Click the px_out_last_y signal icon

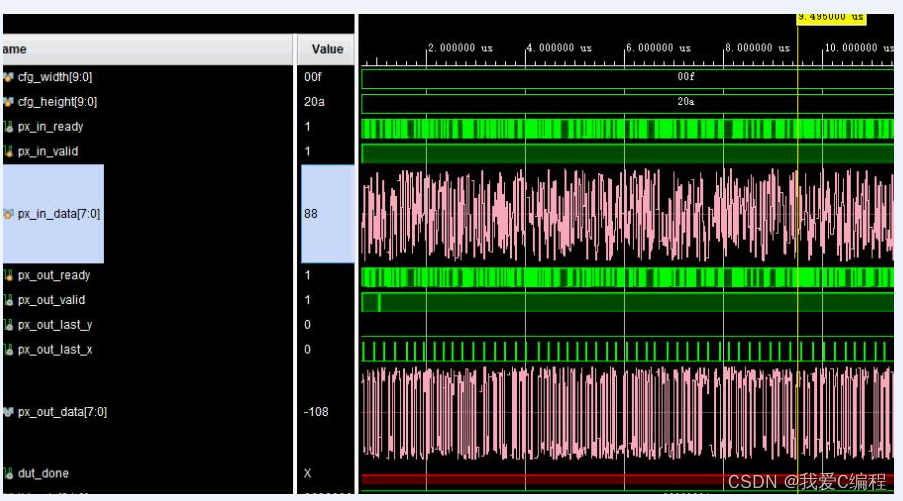(x=8, y=325)
